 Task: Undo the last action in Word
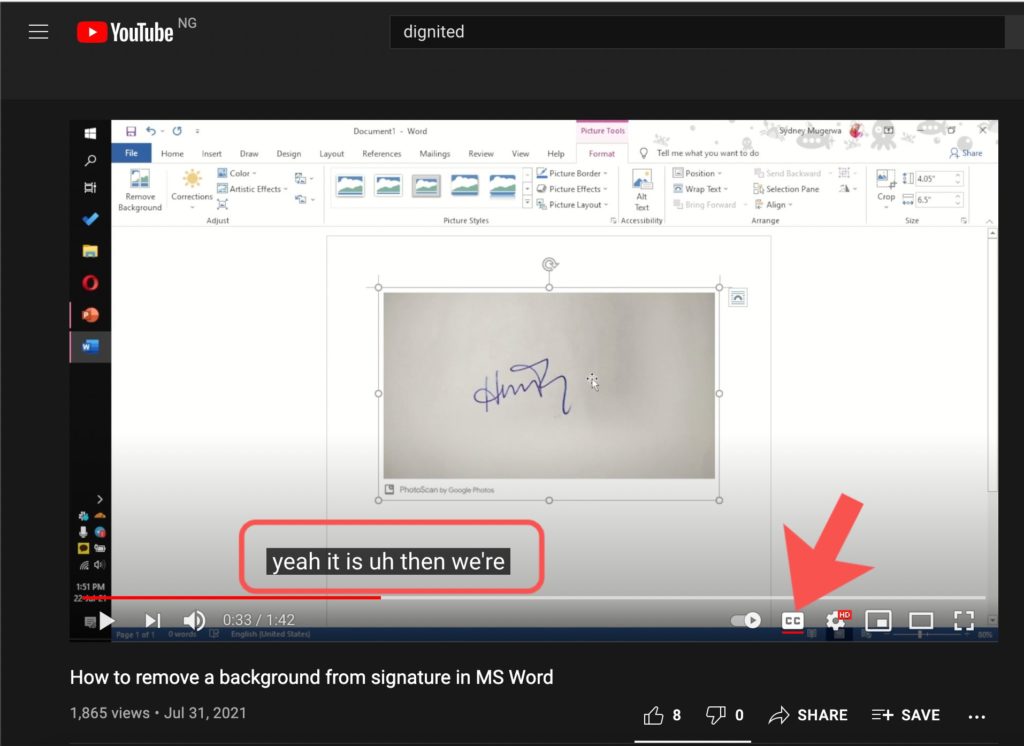pos(151,131)
